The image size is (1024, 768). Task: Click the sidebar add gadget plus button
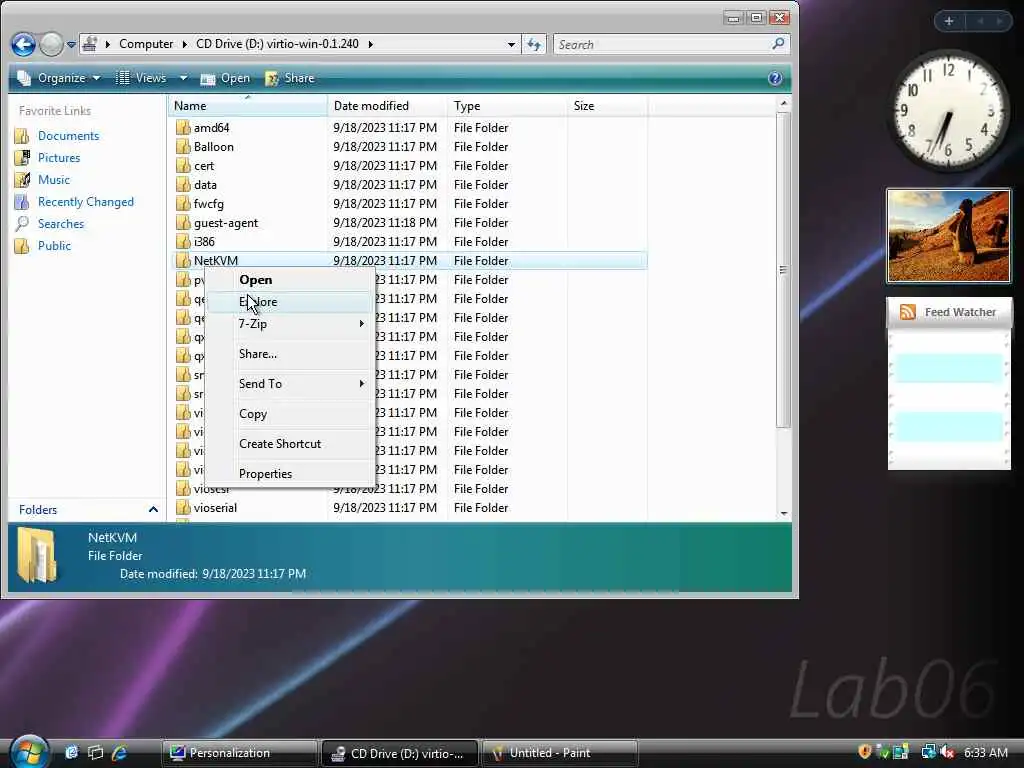click(949, 21)
